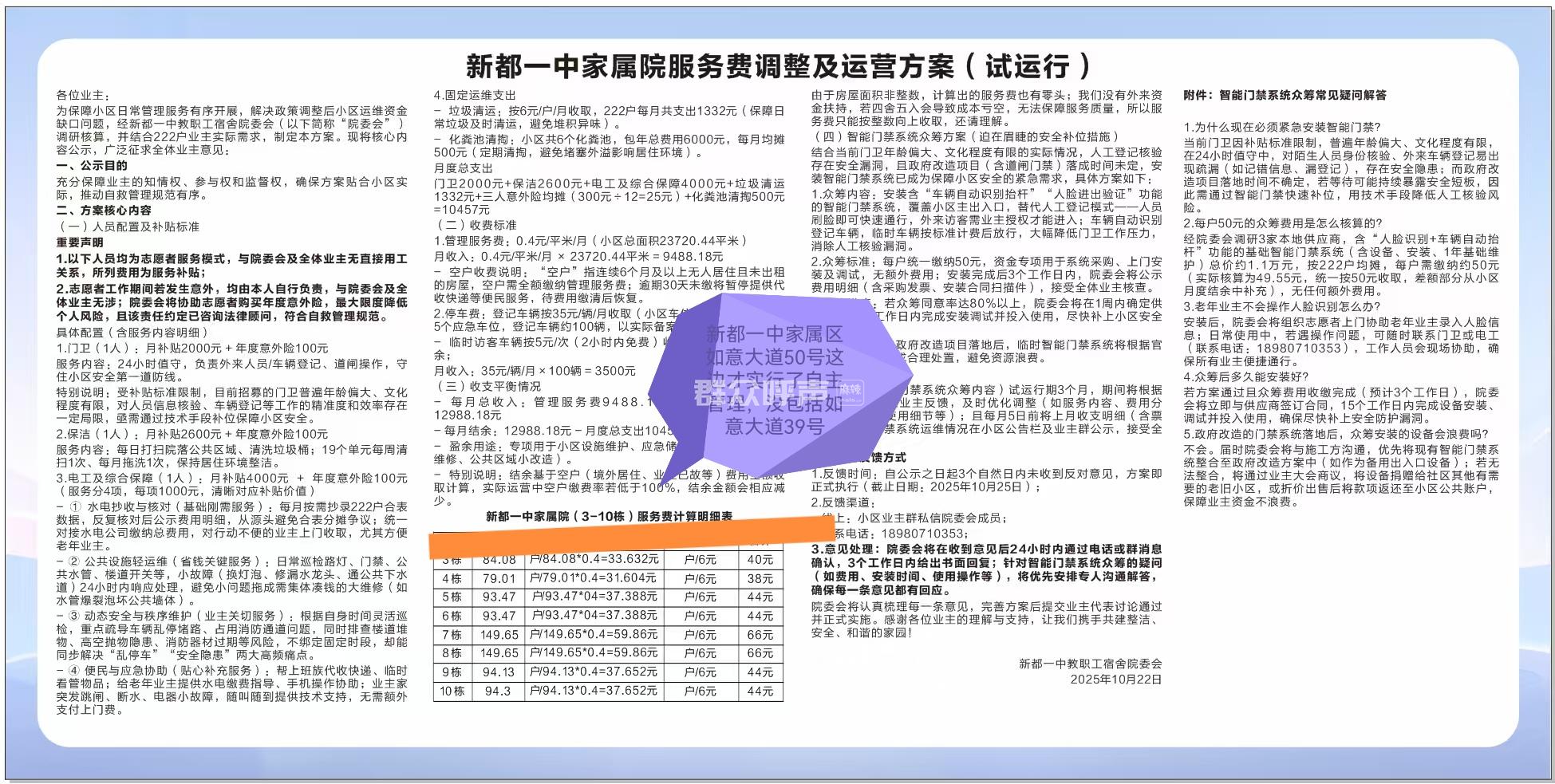This screenshot has width=1555, height=784.
Task: Select the 服务费计算明细表 table title
Action: point(609,517)
